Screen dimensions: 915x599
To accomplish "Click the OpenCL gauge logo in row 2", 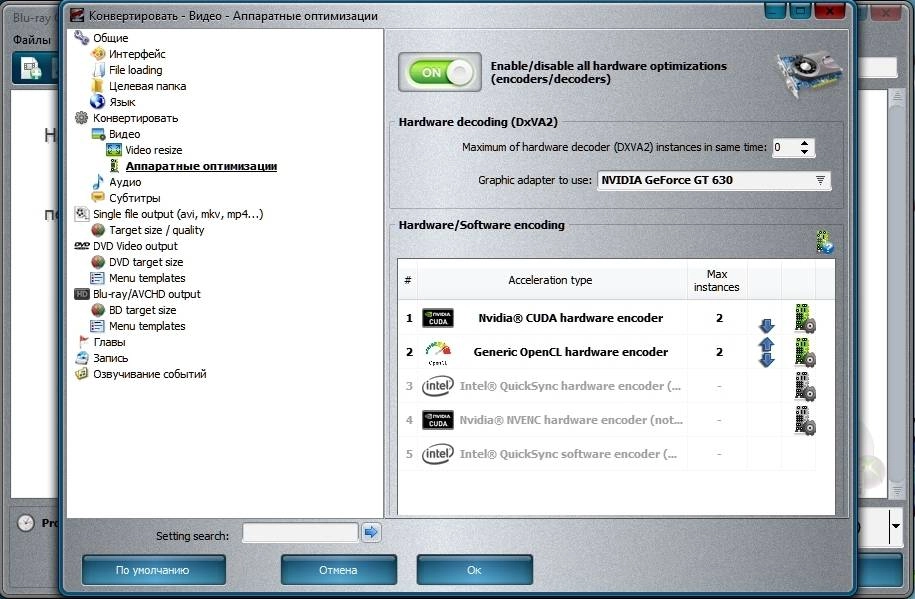I will tap(438, 353).
